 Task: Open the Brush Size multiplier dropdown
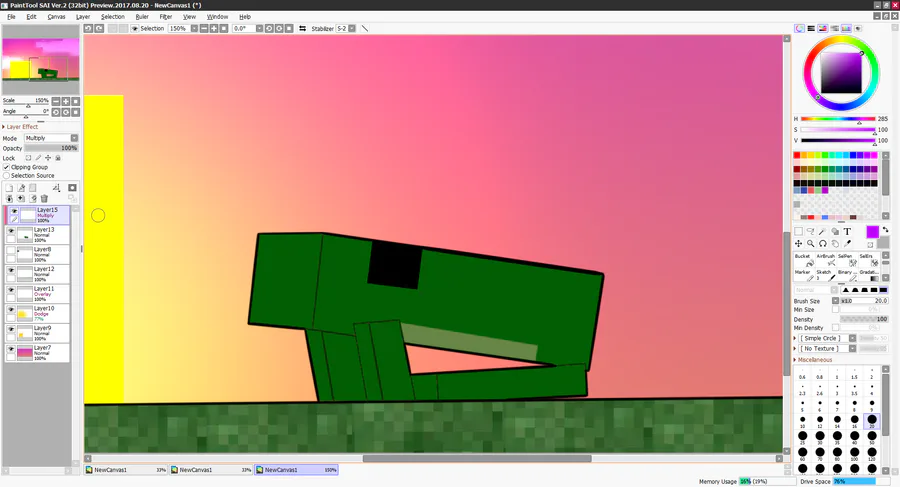[835, 301]
